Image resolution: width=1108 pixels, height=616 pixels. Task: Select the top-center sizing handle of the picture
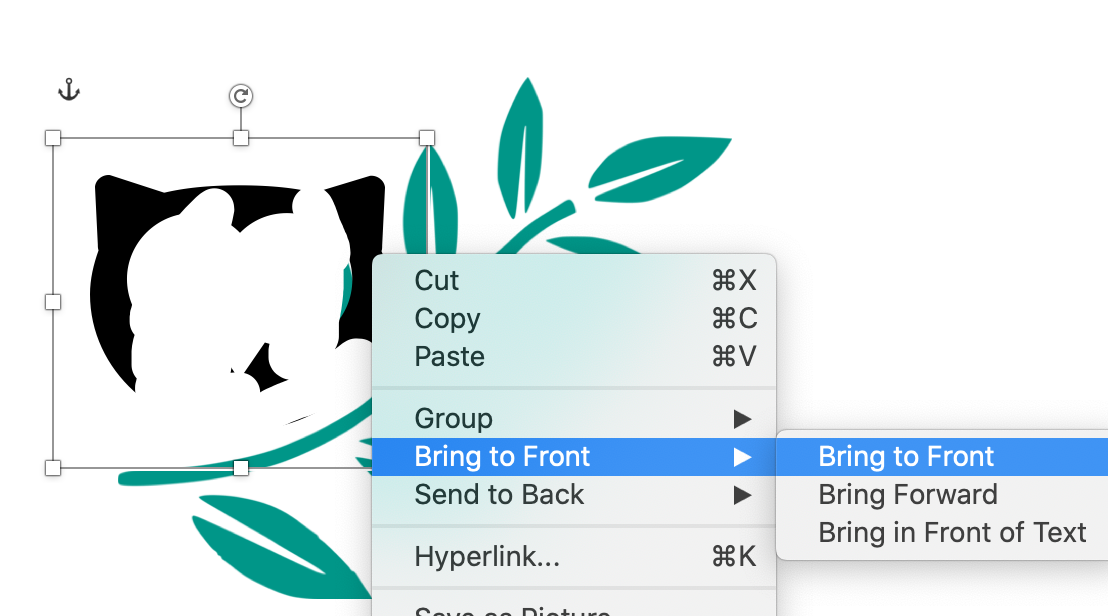click(241, 138)
